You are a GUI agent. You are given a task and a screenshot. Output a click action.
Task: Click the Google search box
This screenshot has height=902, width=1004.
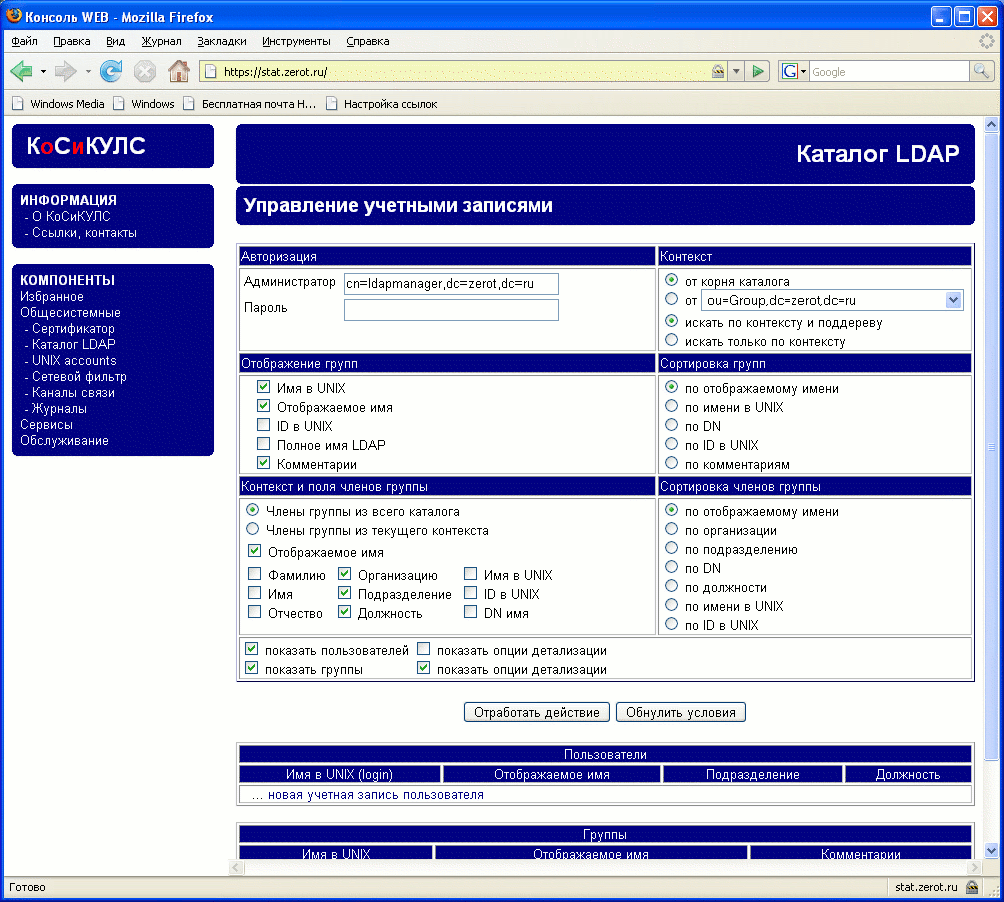pyautogui.click(x=889, y=72)
